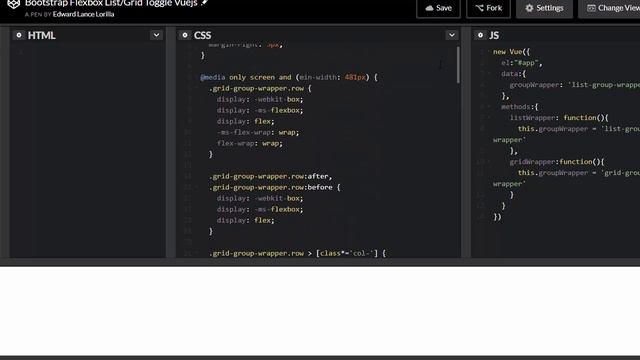Edit pen title using pencil icon
640x360 pixels.
(x=204, y=3)
